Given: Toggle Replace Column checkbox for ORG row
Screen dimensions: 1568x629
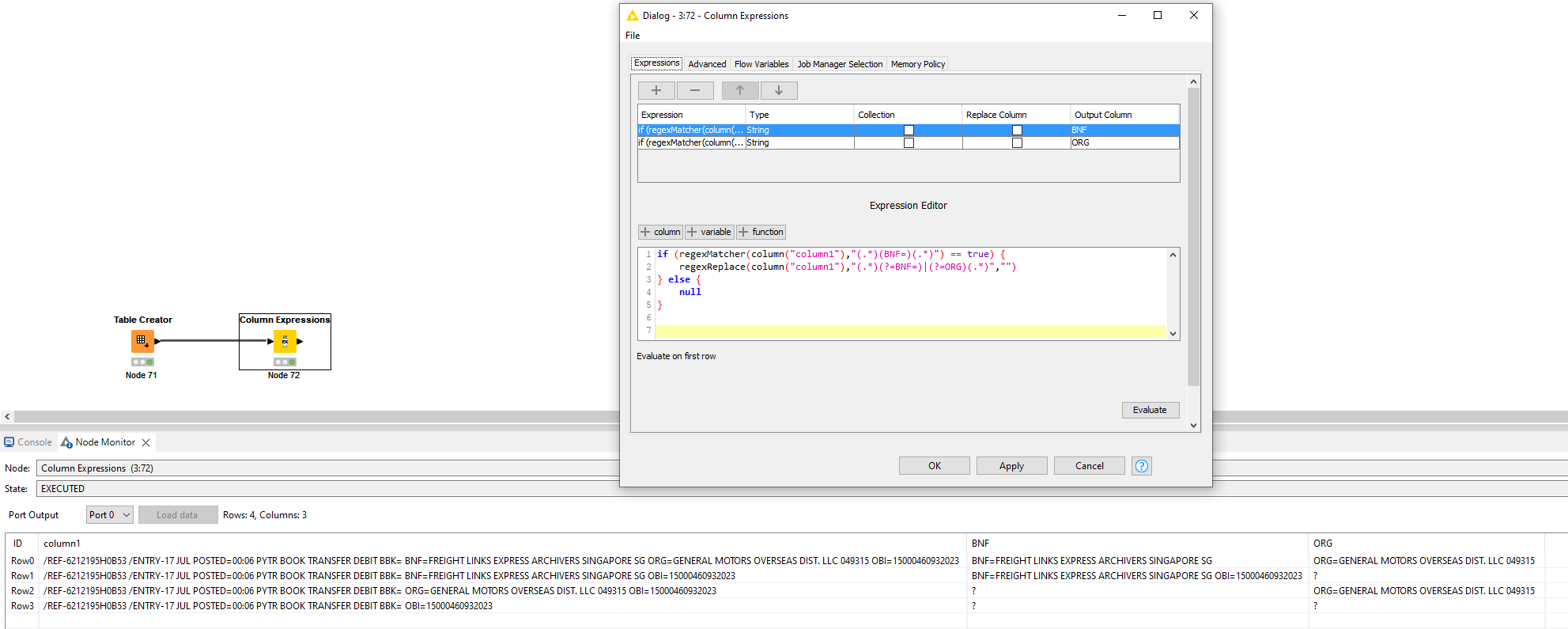Looking at the screenshot, I should coord(1017,142).
